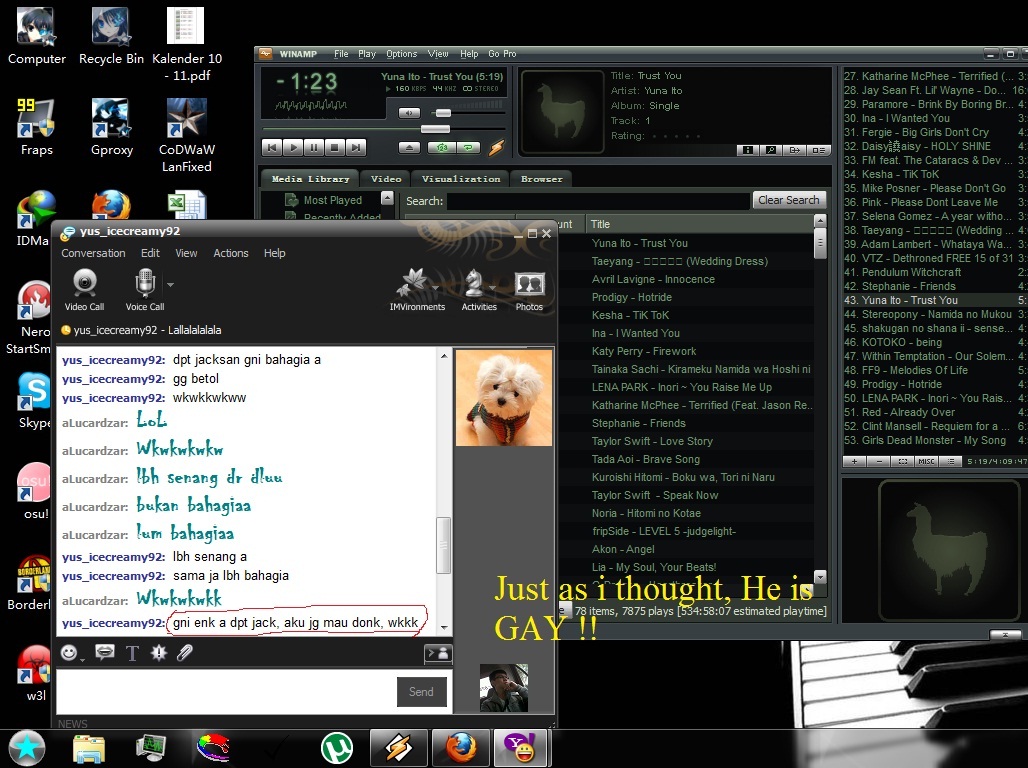Image resolution: width=1028 pixels, height=768 pixels.
Task: Switch to the Visualization tab
Action: 460,179
